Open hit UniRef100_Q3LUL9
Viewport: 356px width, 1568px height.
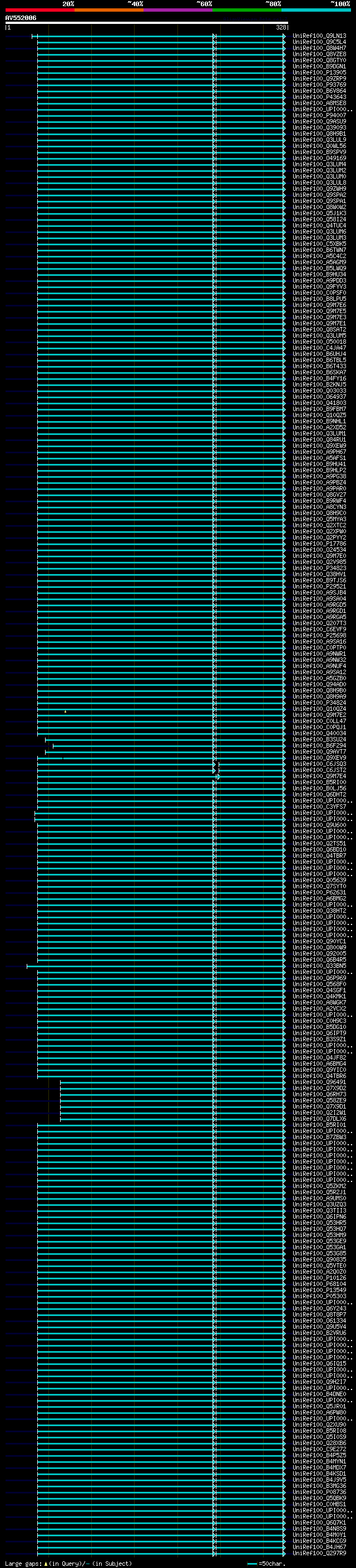319,140
